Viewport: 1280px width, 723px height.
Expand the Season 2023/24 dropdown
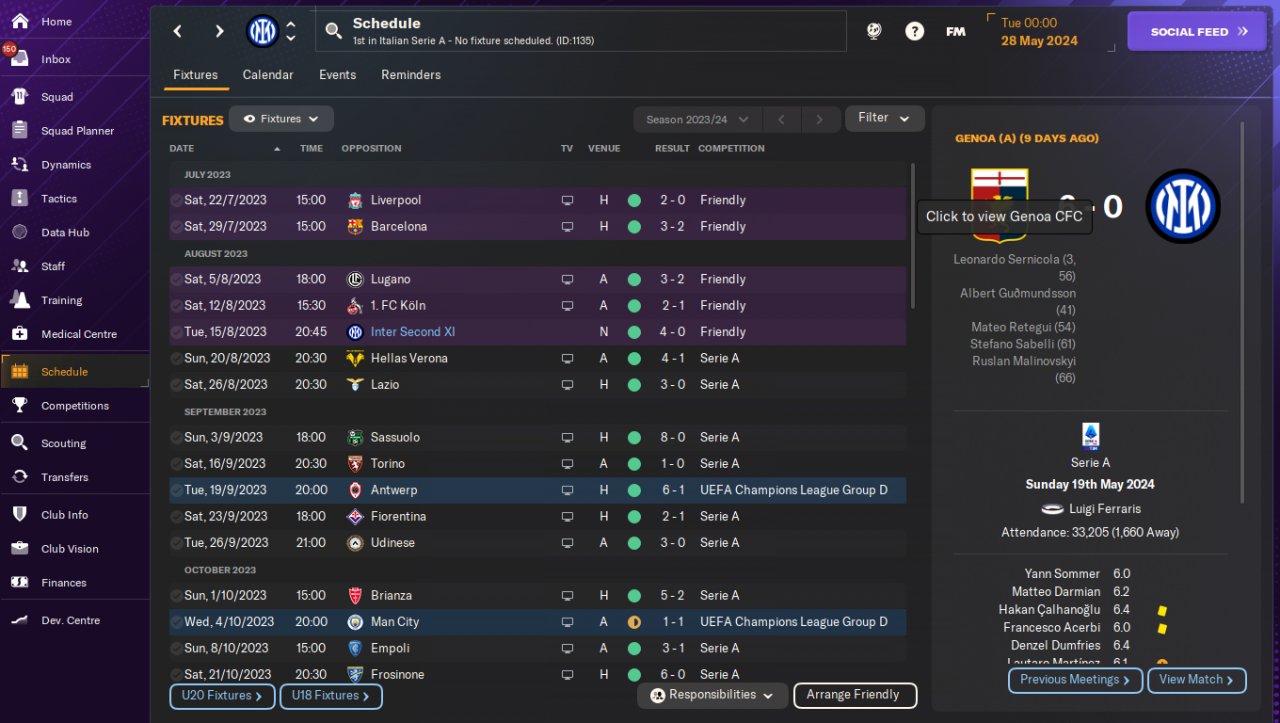[x=698, y=119]
